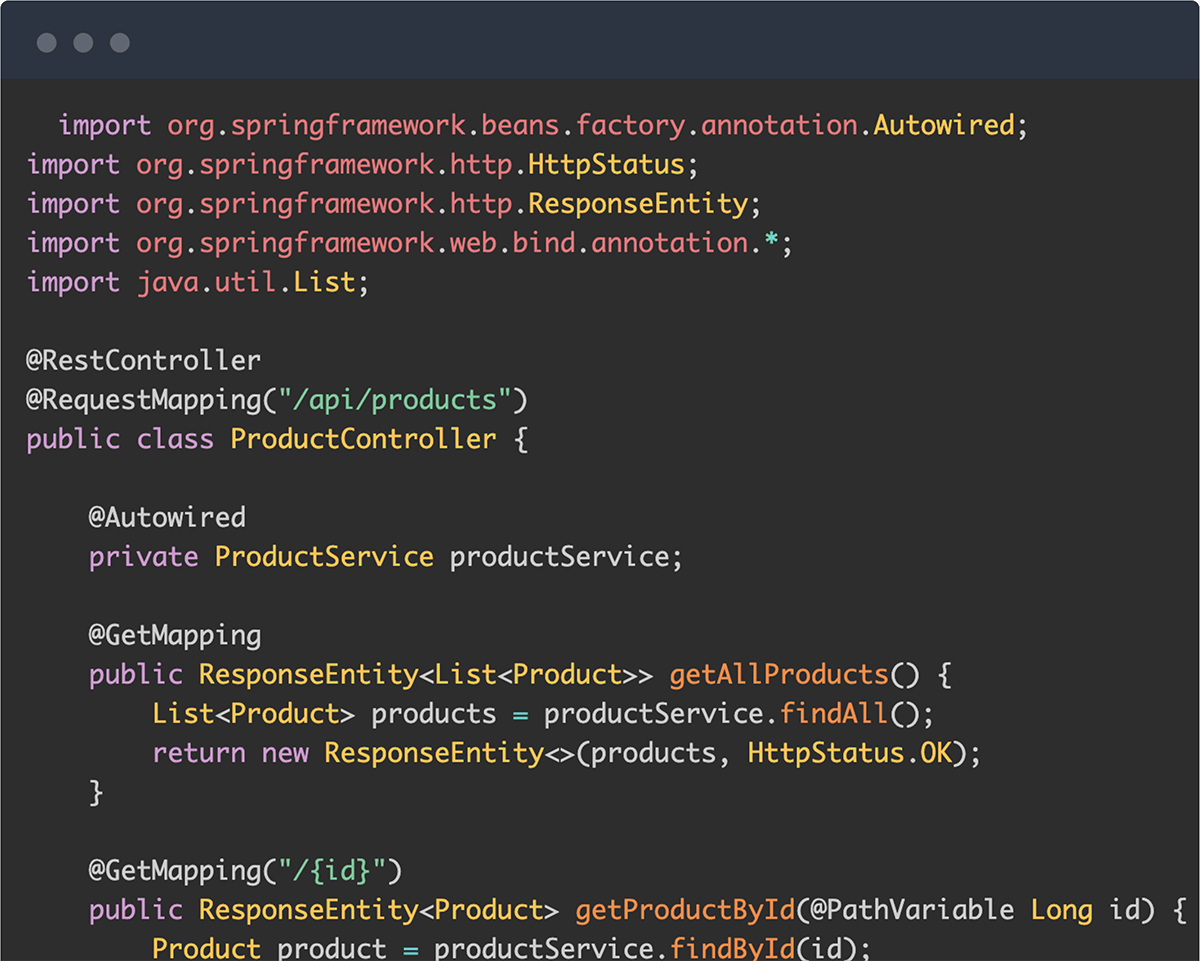Viewport: 1200px width, 961px height.
Task: Click the private keyword
Action: coord(144,557)
